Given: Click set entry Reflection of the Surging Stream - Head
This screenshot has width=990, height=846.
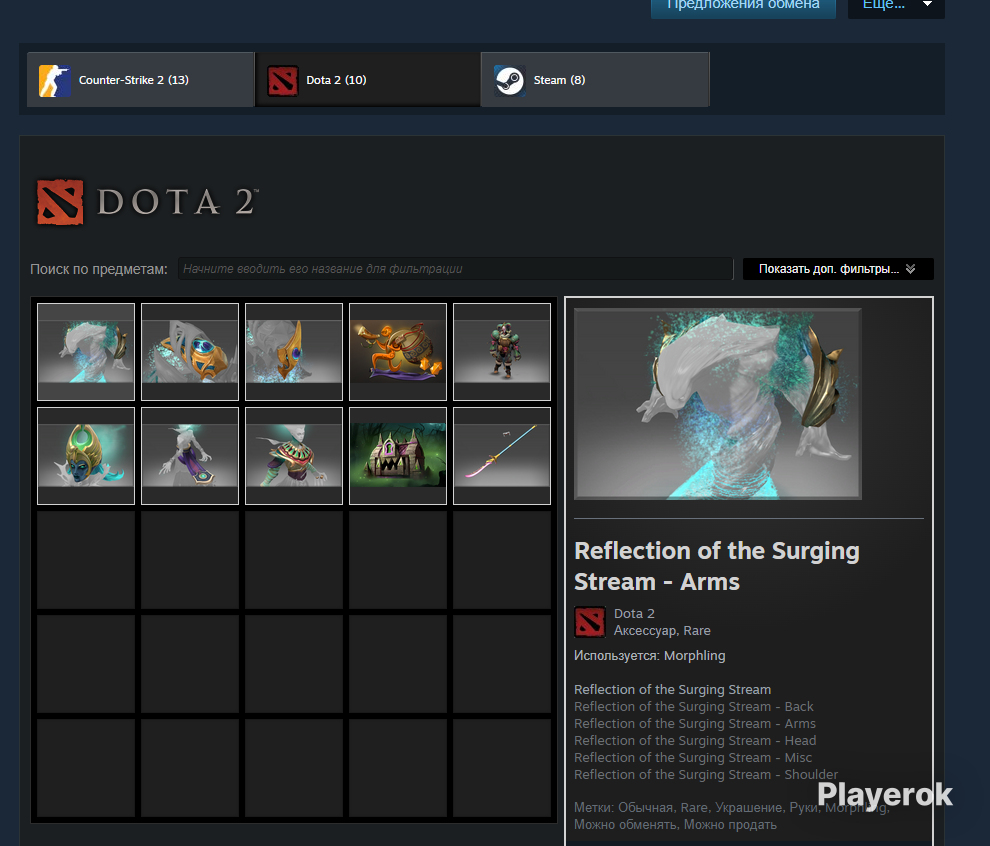Looking at the screenshot, I should (x=695, y=741).
